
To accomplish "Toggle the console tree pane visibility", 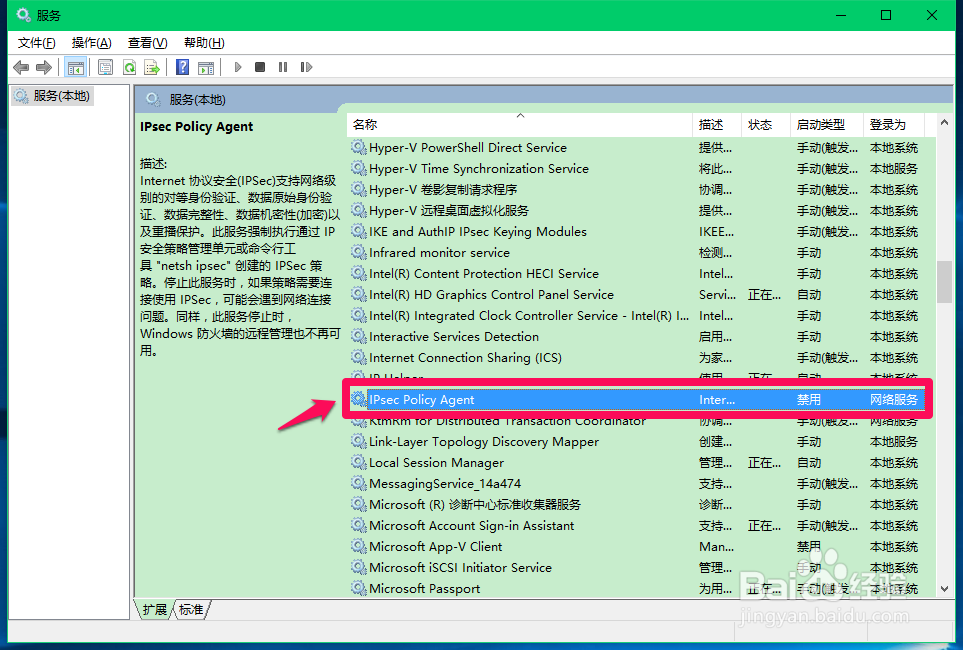I will click(76, 66).
